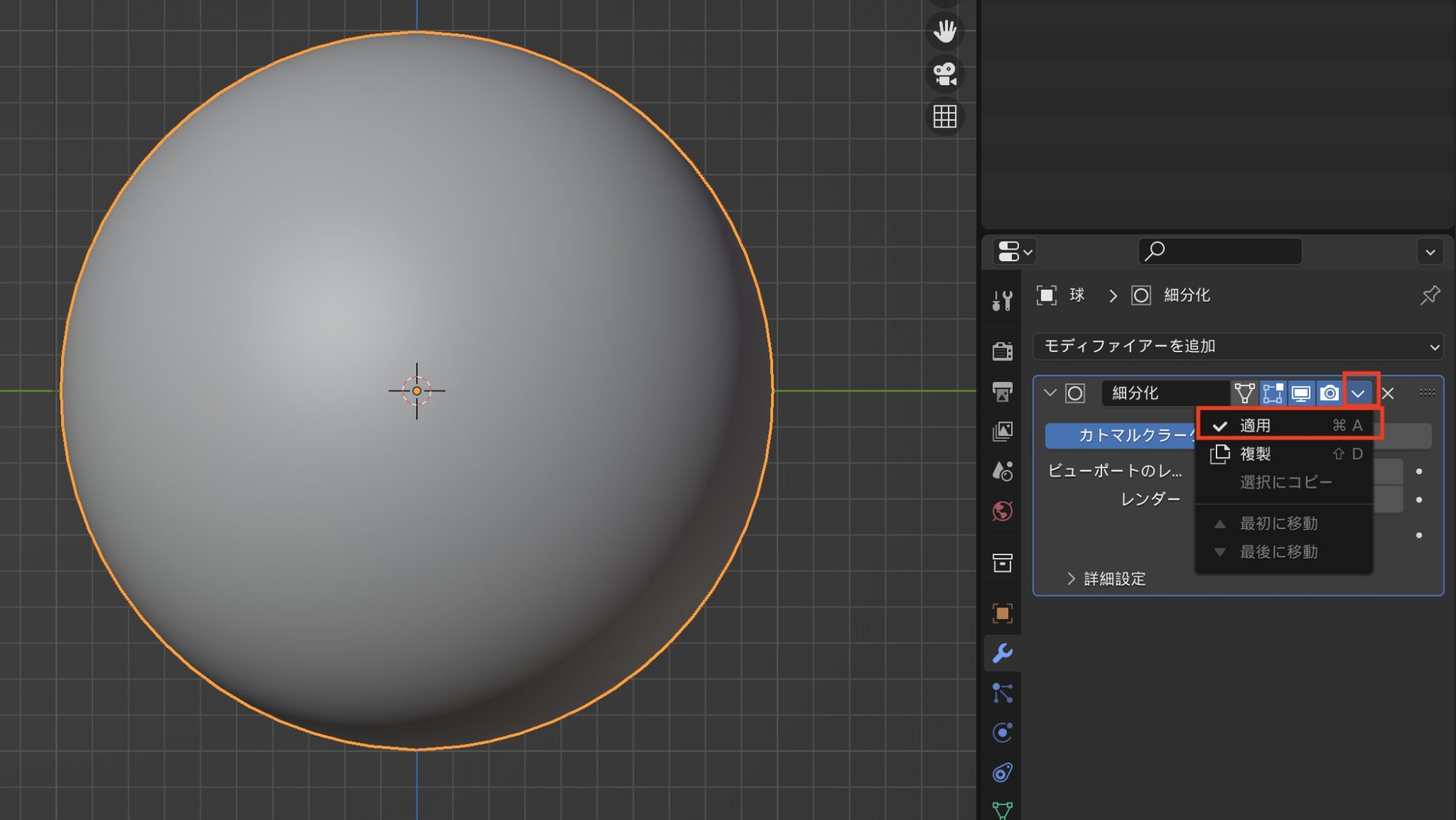
Task: Click the properties search field
Action: [1220, 252]
